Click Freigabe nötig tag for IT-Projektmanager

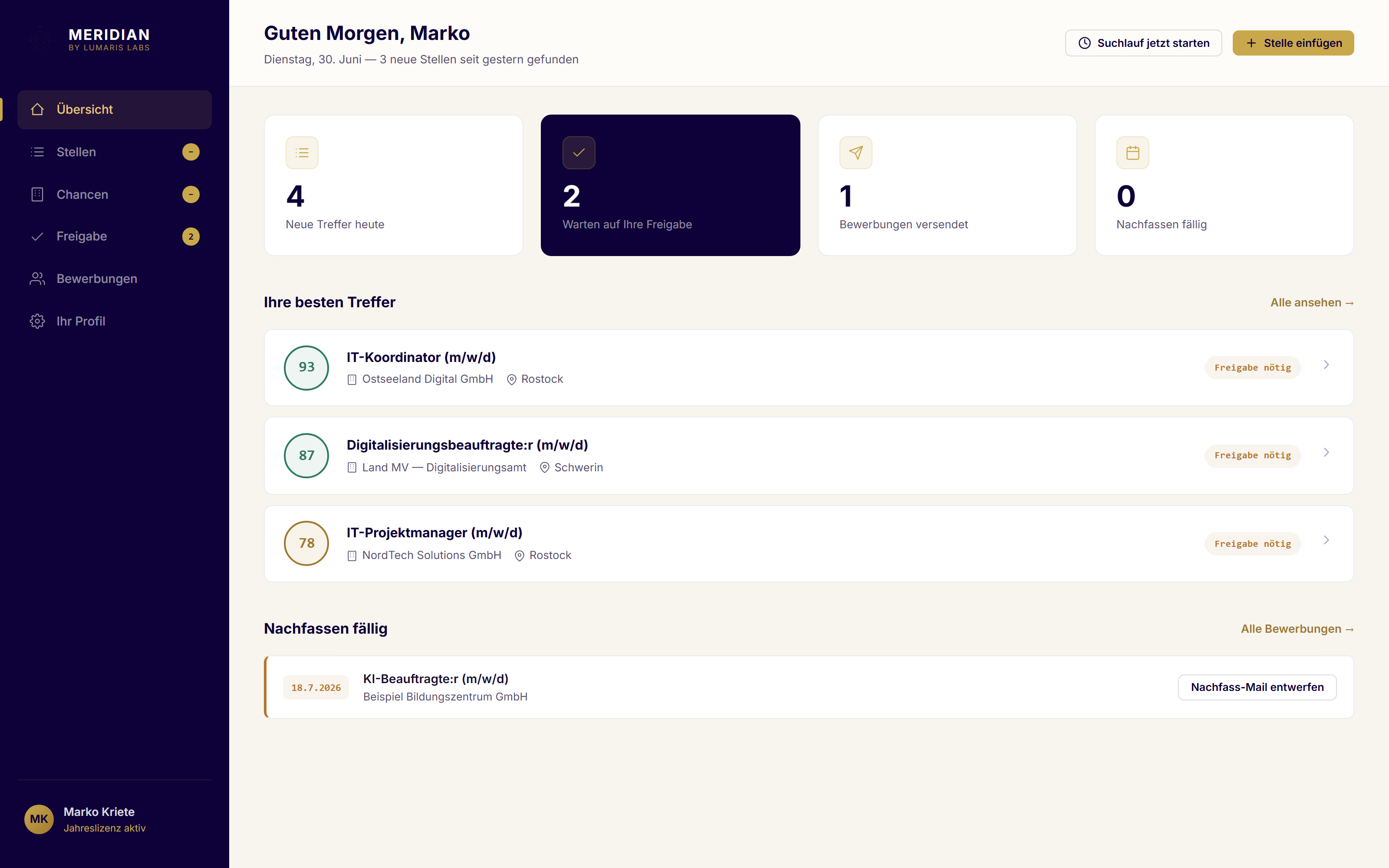pos(1252,544)
